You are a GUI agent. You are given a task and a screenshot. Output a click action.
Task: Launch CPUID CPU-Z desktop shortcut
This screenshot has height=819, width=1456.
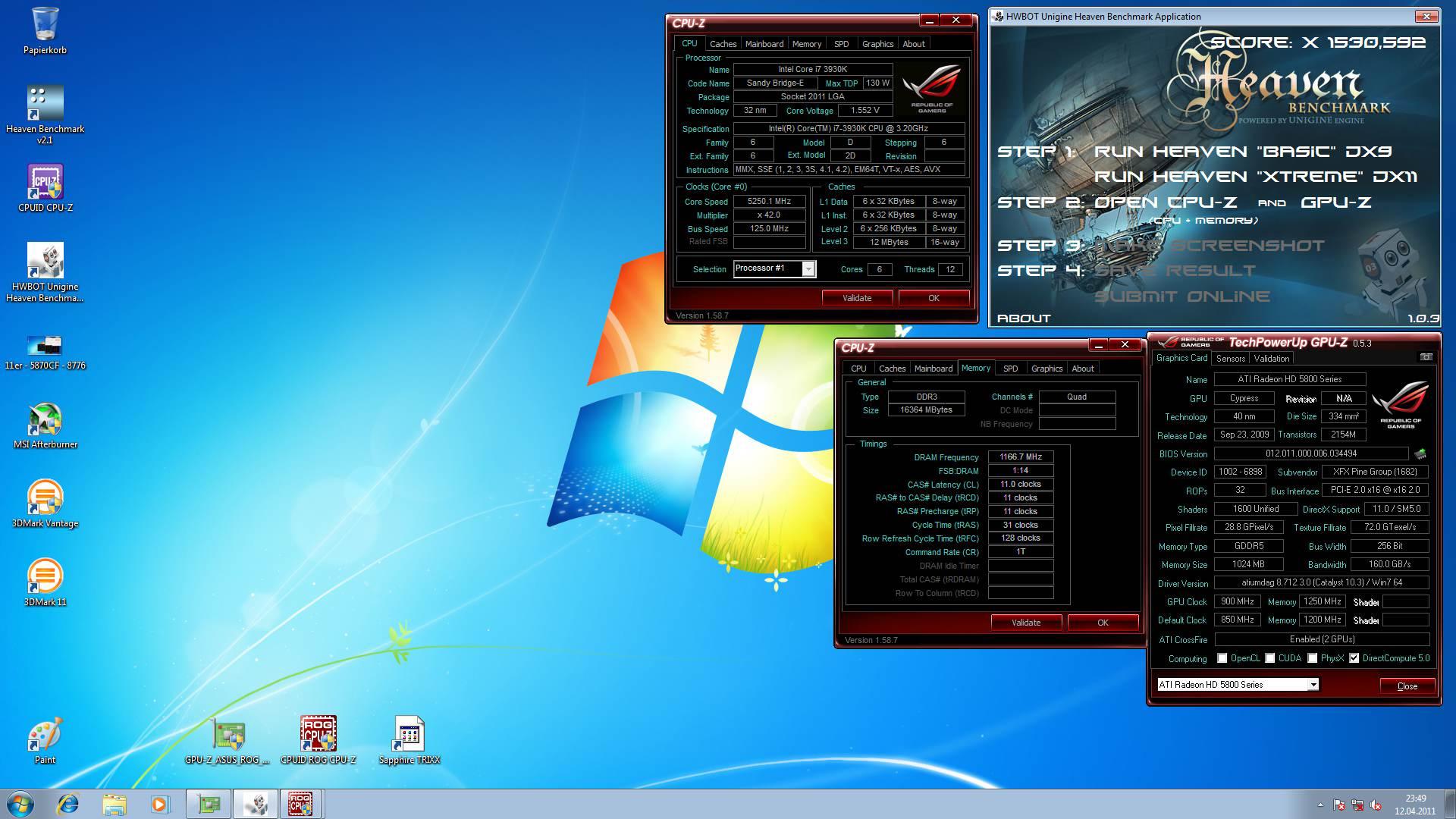coord(45,188)
